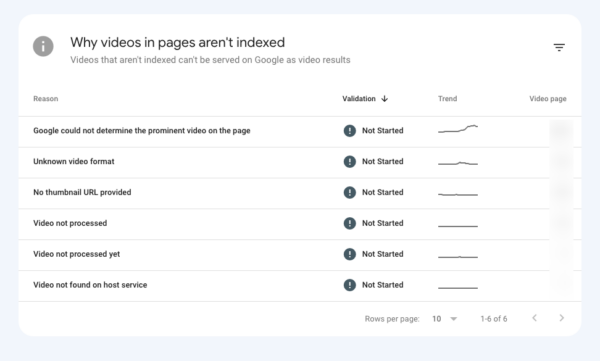The image size is (600, 361).
Task: Click the rows per page value 10
Action: tap(437, 319)
